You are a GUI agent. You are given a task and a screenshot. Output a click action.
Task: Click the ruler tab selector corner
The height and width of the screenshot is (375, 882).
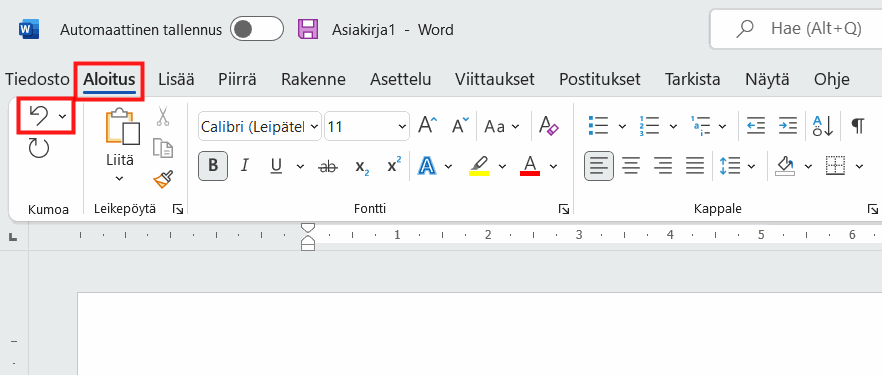tap(12, 238)
